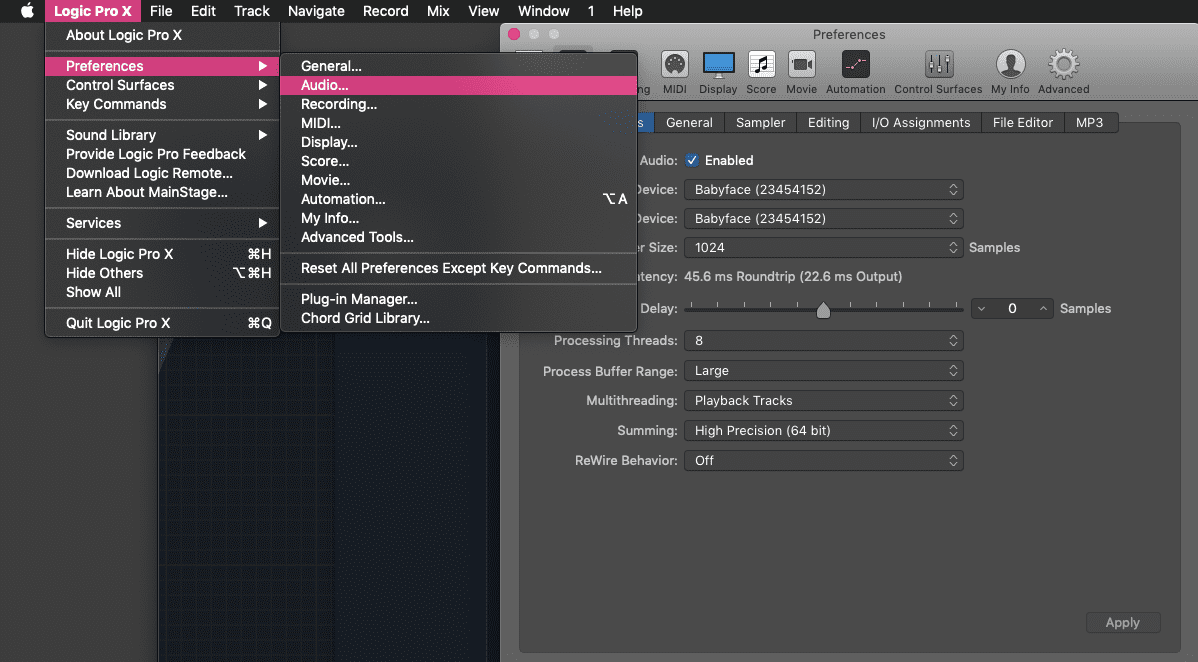Open the File menu
Viewport: 1198px width, 662px height.
[x=160, y=11]
